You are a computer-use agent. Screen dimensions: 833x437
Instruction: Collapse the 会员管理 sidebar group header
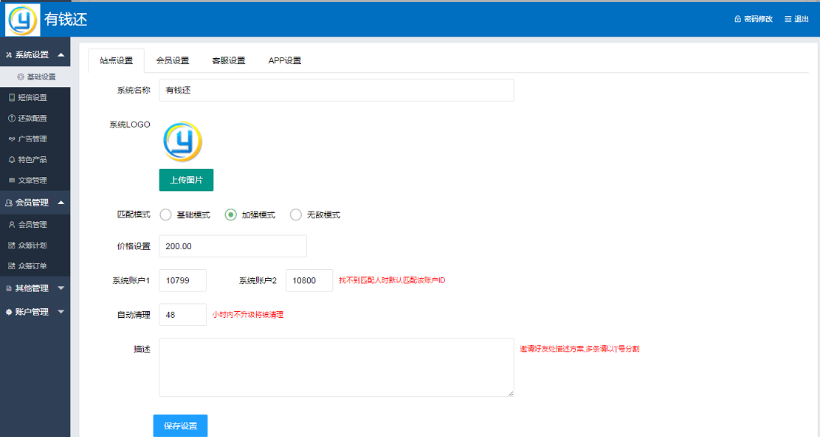coord(35,203)
